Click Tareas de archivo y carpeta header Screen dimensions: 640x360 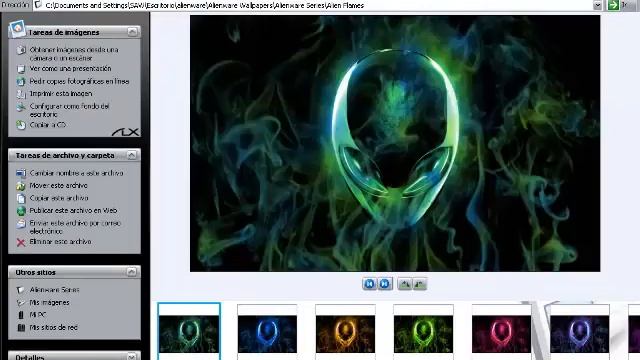pos(65,155)
